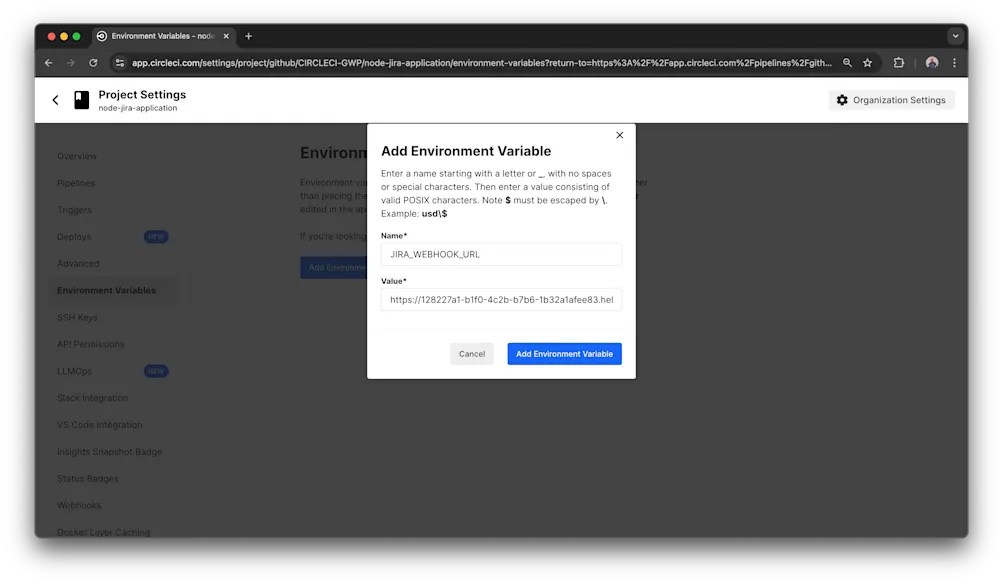Open the Chrome three-dot menu
1003x584 pixels.
click(953, 62)
